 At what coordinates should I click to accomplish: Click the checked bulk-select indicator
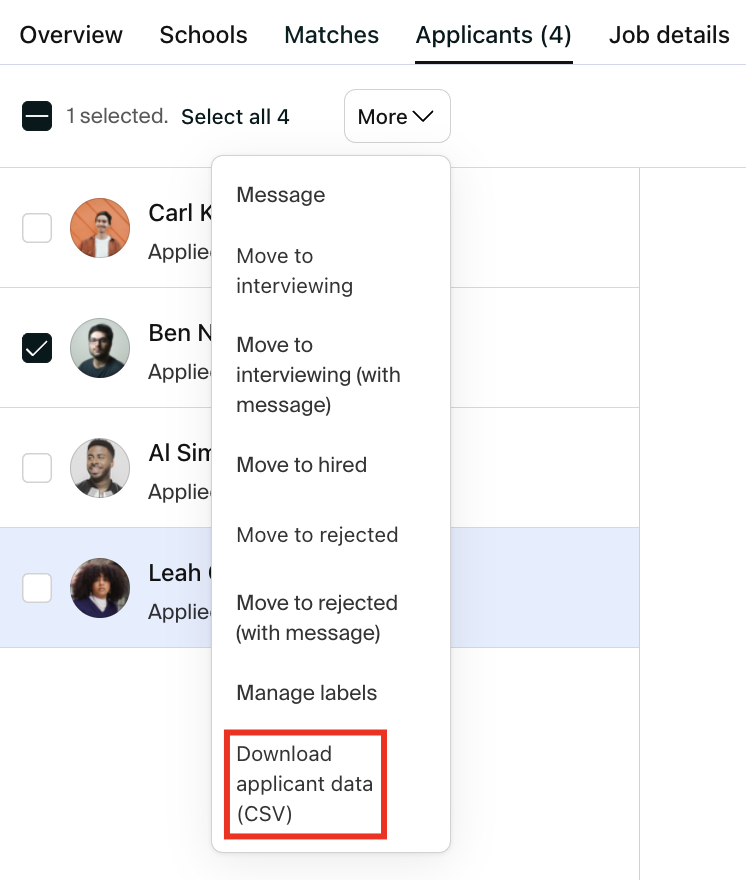pyautogui.click(x=37, y=116)
